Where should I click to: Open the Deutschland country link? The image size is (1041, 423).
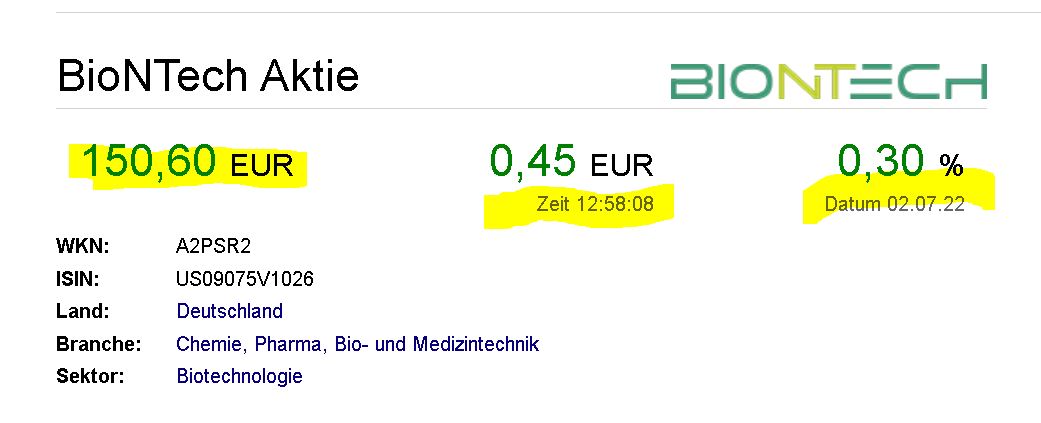230,311
